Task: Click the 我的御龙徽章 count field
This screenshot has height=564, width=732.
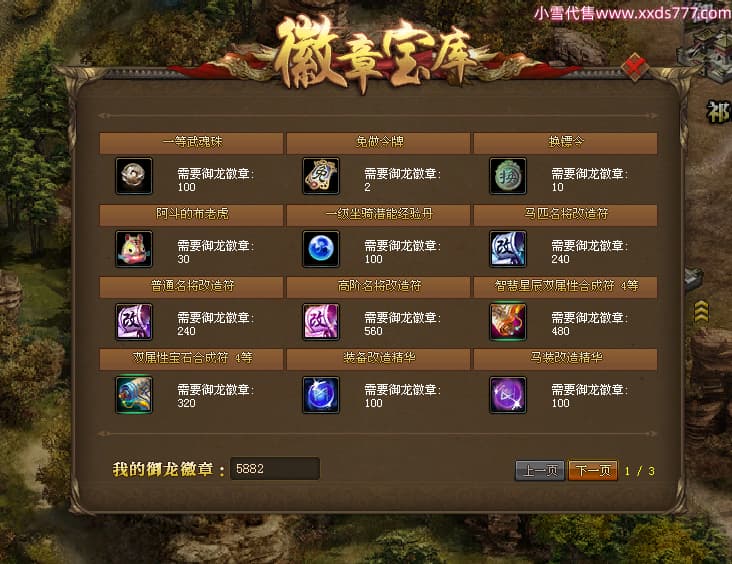Action: (275, 468)
